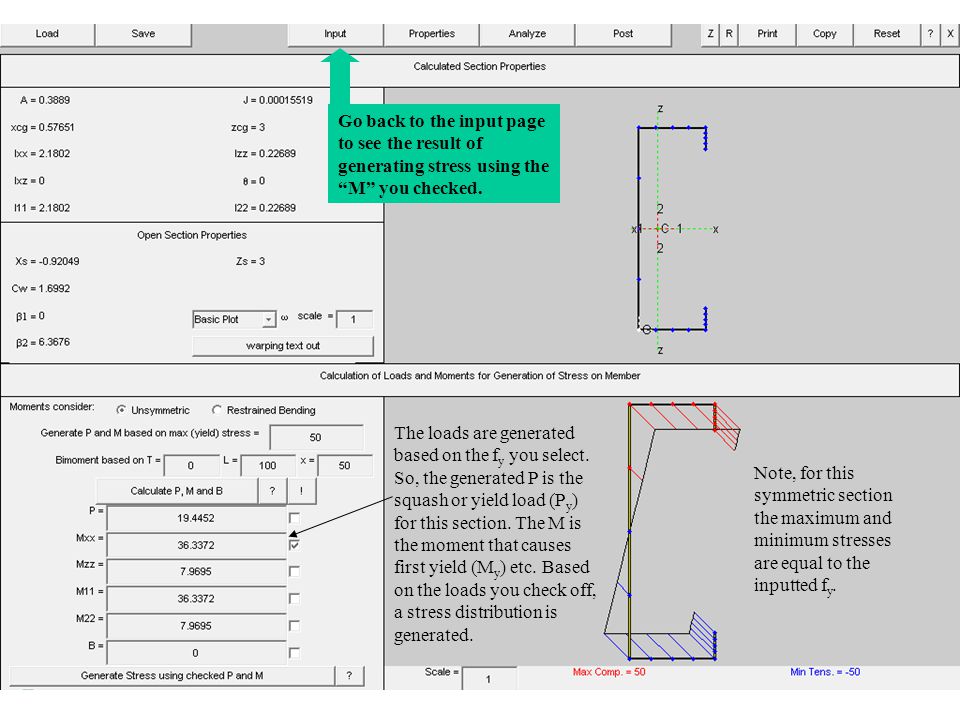Click the 'zcg = 3' value

point(248,127)
